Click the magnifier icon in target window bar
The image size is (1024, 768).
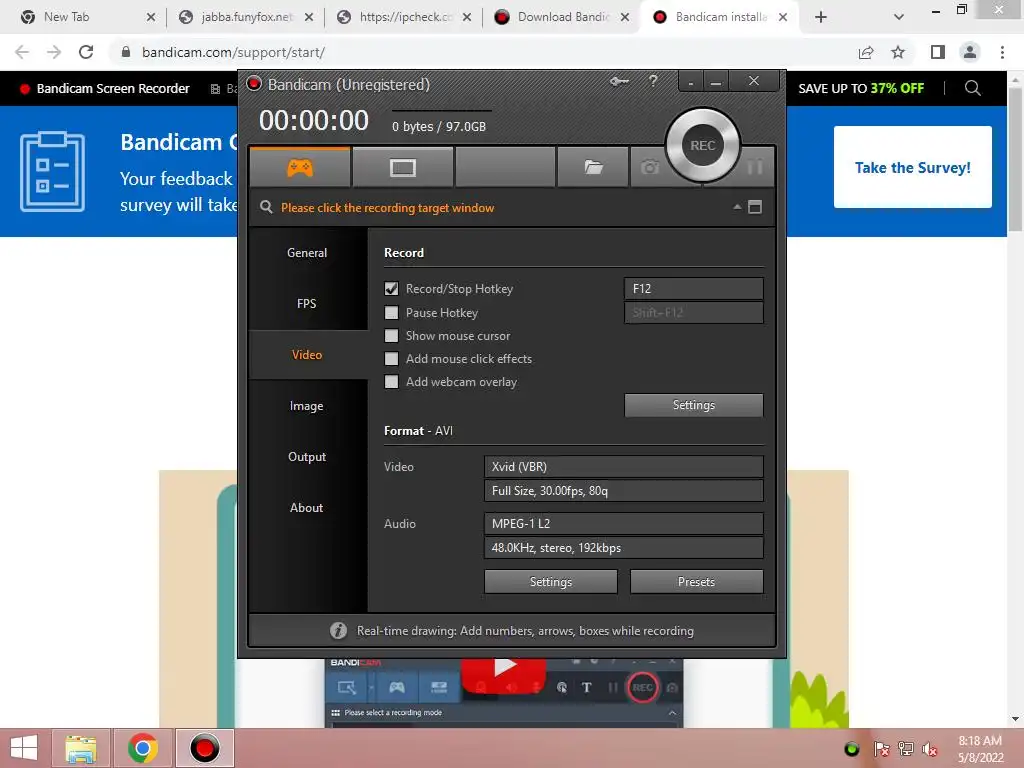click(266, 207)
